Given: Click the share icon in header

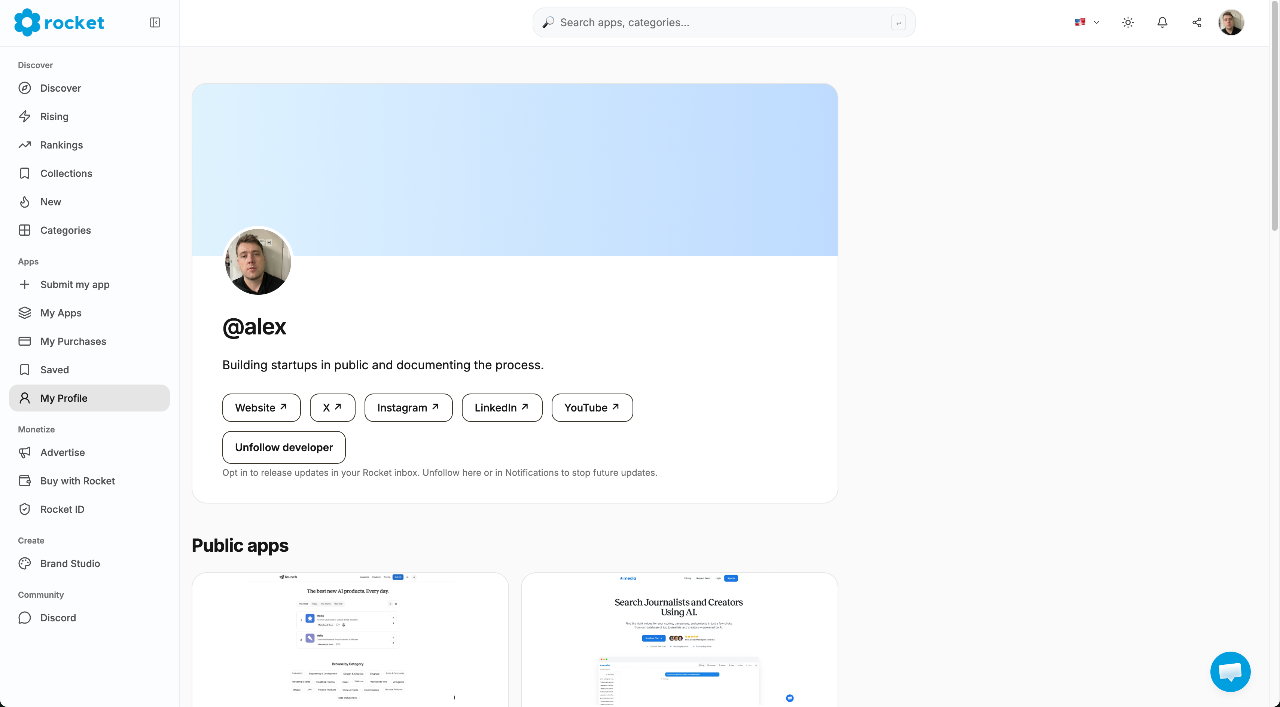Looking at the screenshot, I should point(1197,22).
